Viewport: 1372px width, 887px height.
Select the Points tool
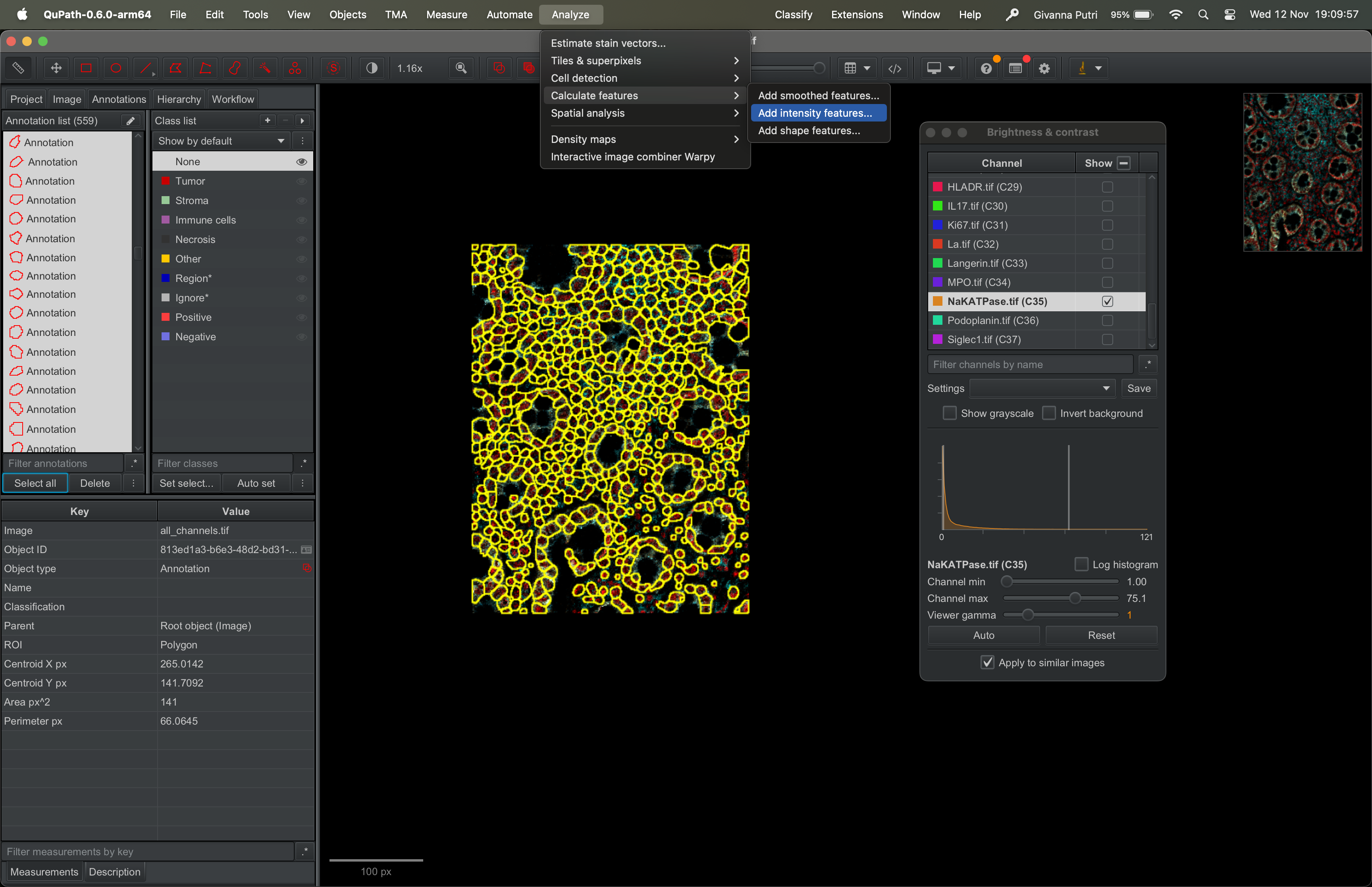pos(295,68)
